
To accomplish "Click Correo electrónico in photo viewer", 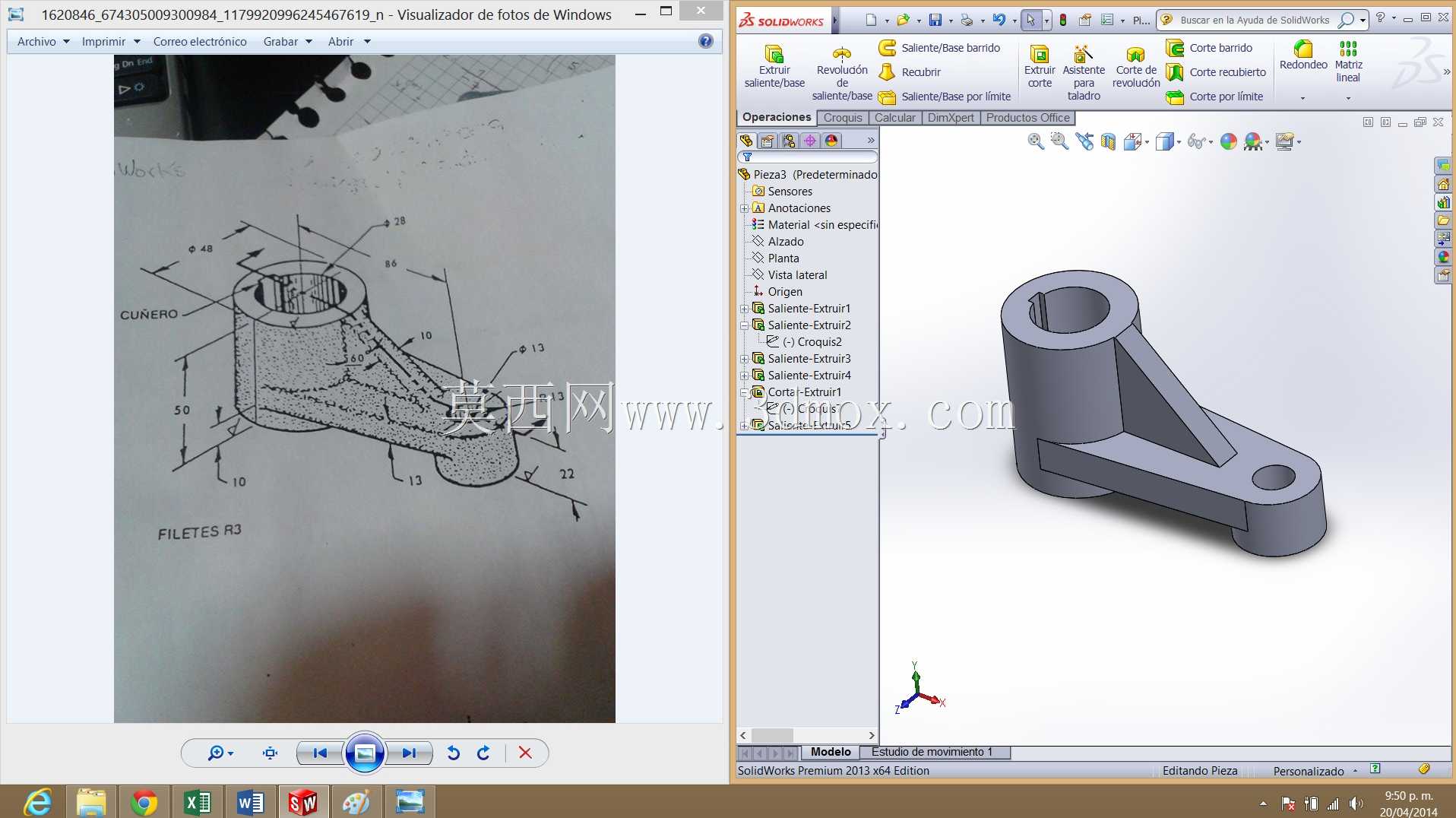I will point(200,42).
